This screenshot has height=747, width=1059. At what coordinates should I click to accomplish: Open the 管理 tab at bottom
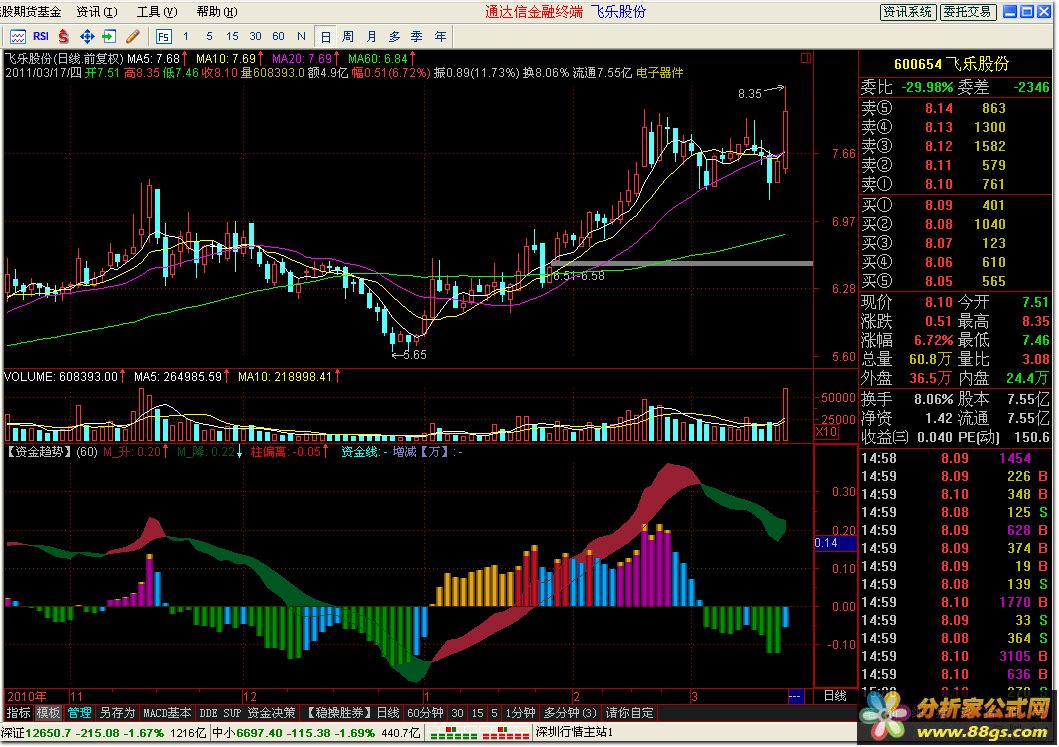(79, 713)
